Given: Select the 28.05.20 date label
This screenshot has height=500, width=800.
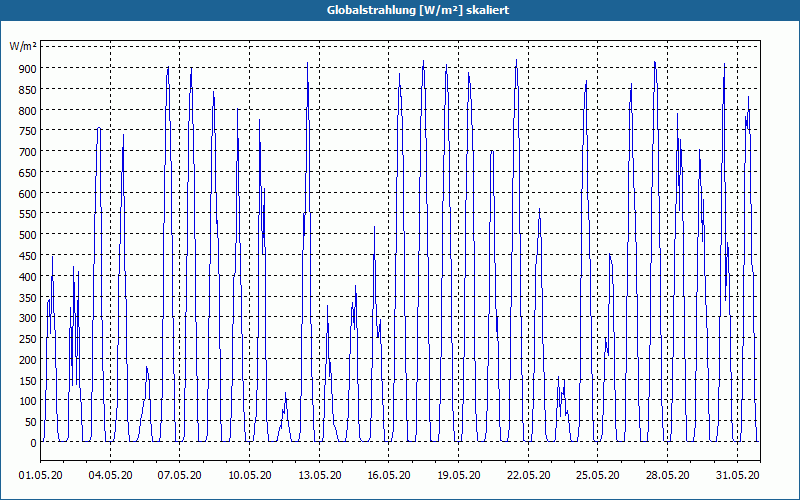Looking at the screenshot, I should tap(667, 475).
